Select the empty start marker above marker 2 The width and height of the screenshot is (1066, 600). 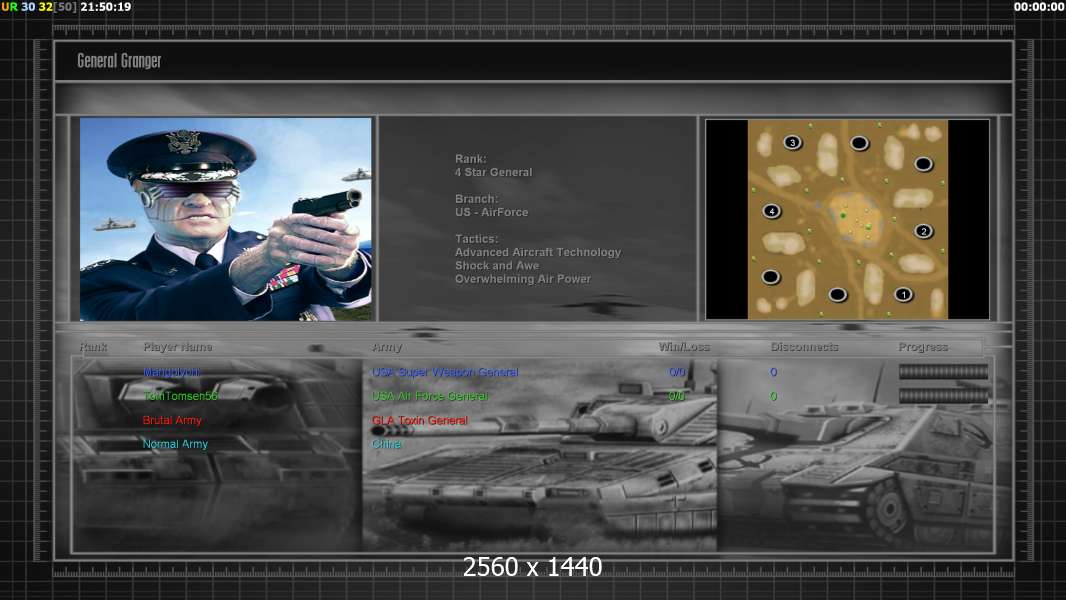click(x=923, y=164)
